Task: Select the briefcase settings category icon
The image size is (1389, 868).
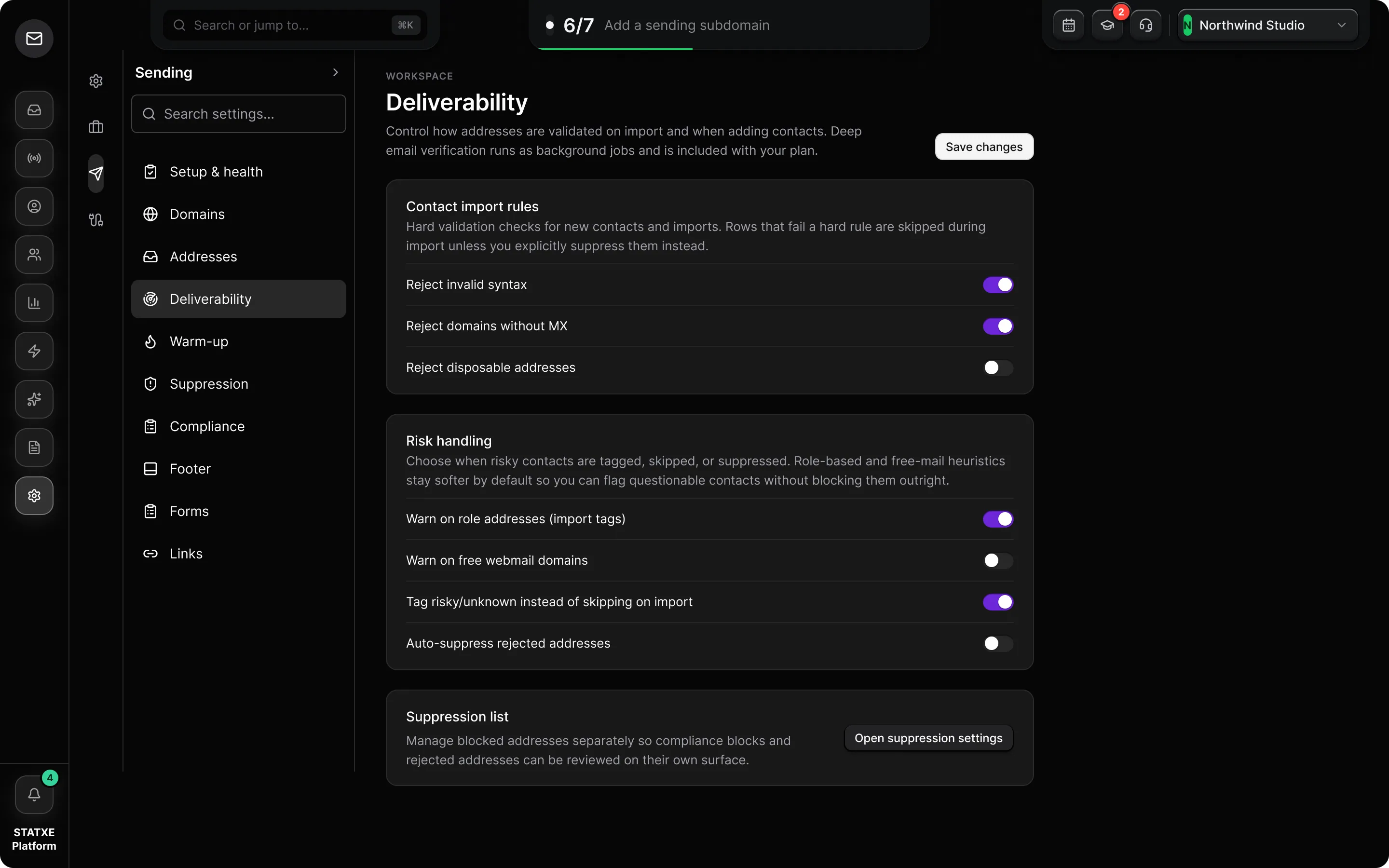Action: coord(96,127)
